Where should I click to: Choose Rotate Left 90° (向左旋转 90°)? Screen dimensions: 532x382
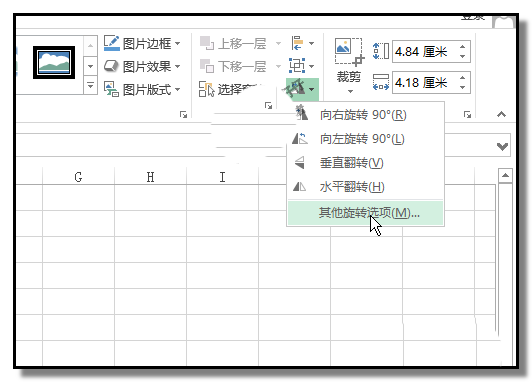click(366, 139)
